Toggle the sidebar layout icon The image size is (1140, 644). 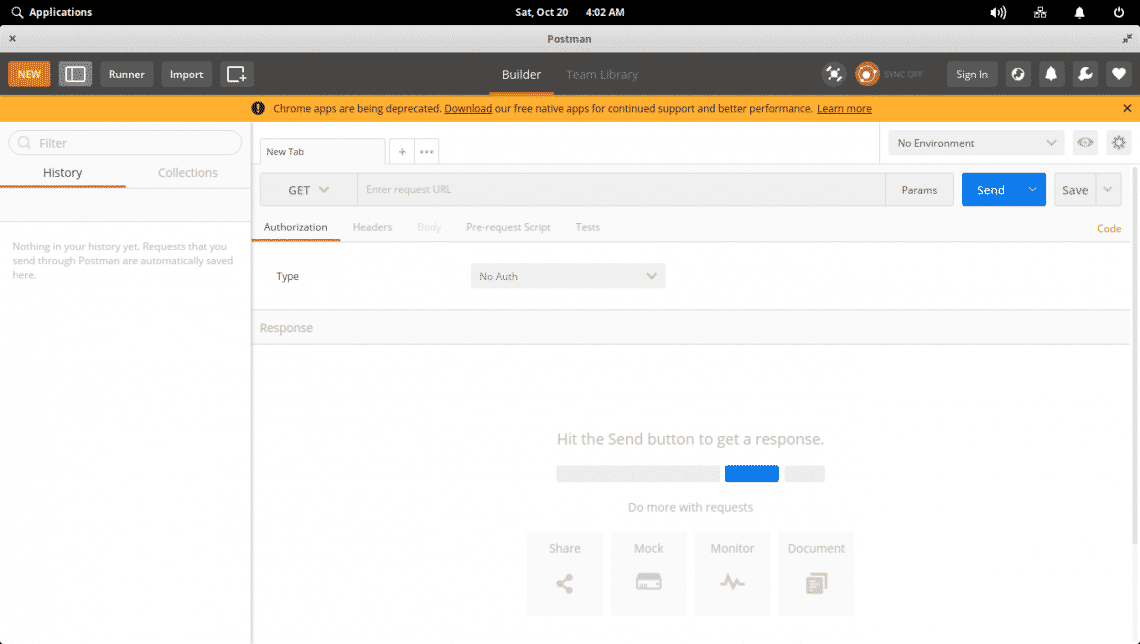pos(76,74)
